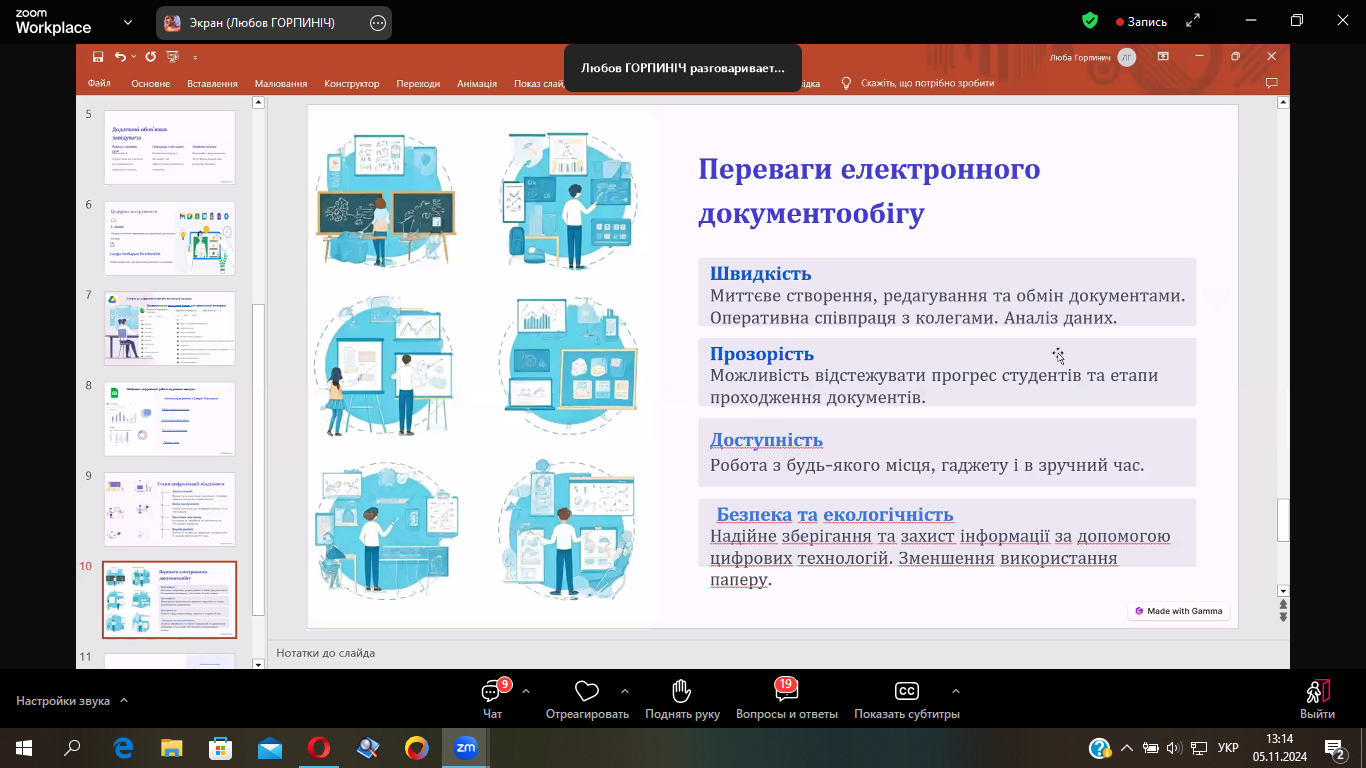Image resolution: width=1366 pixels, height=768 pixels.
Task: Click the slide editor scroll down arrow
Action: tap(1283, 591)
